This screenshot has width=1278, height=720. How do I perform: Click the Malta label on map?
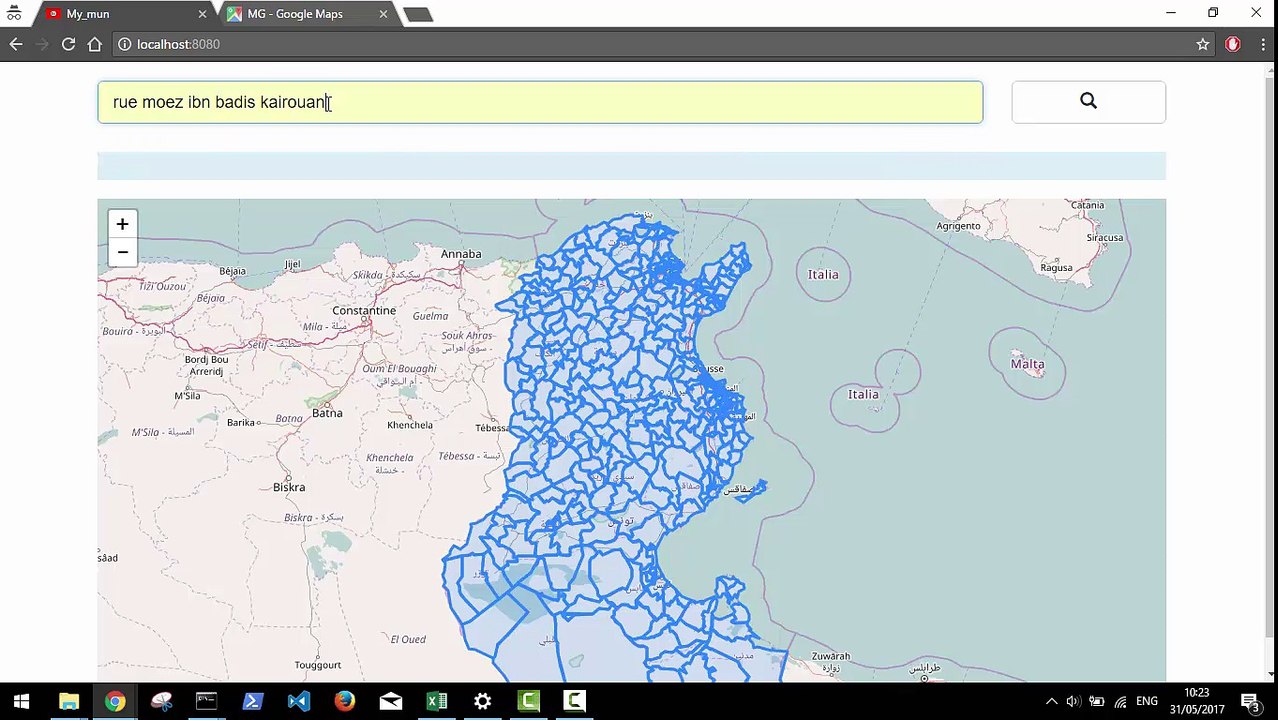(x=1027, y=363)
